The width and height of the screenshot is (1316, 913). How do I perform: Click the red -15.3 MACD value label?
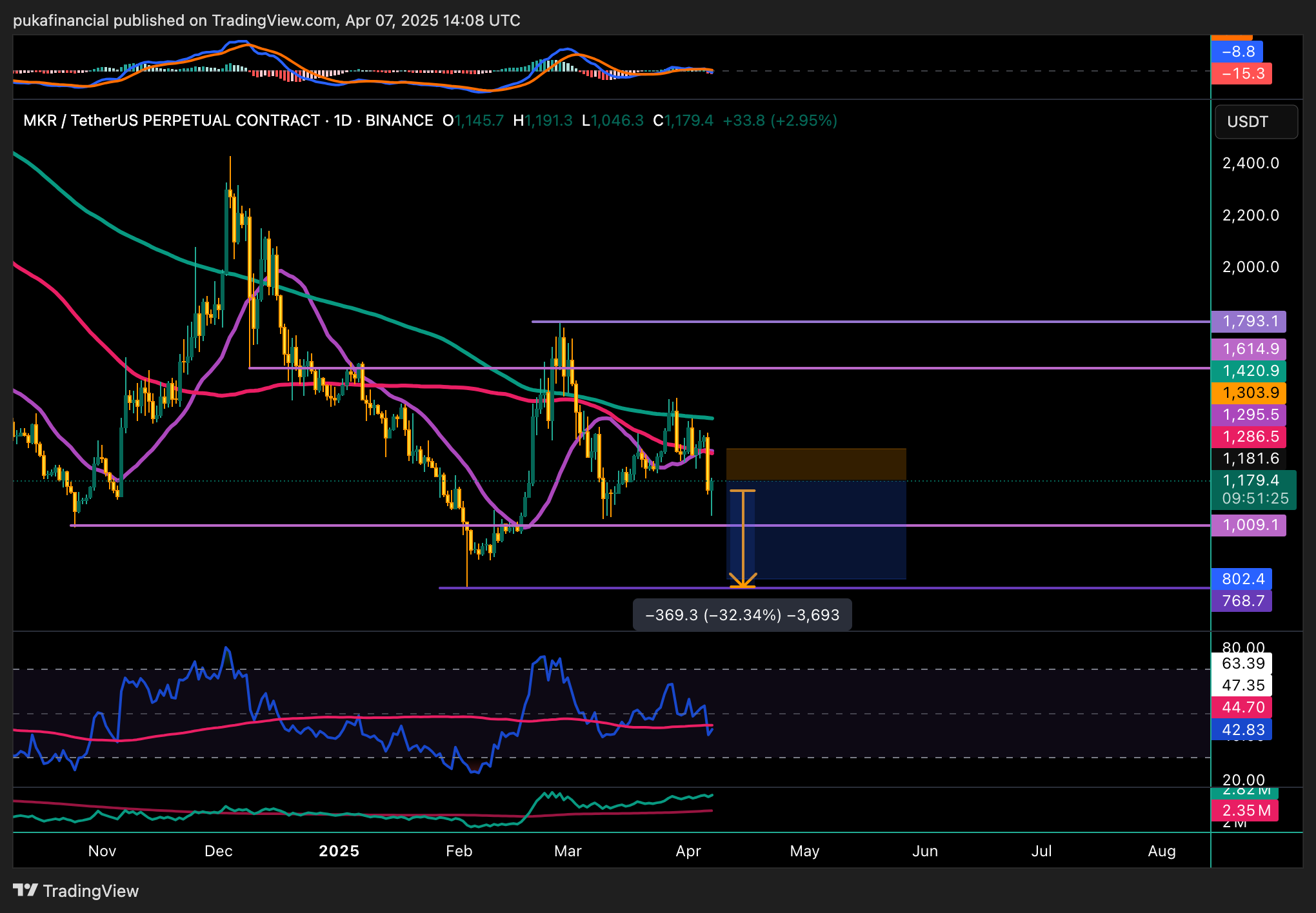click(1241, 74)
